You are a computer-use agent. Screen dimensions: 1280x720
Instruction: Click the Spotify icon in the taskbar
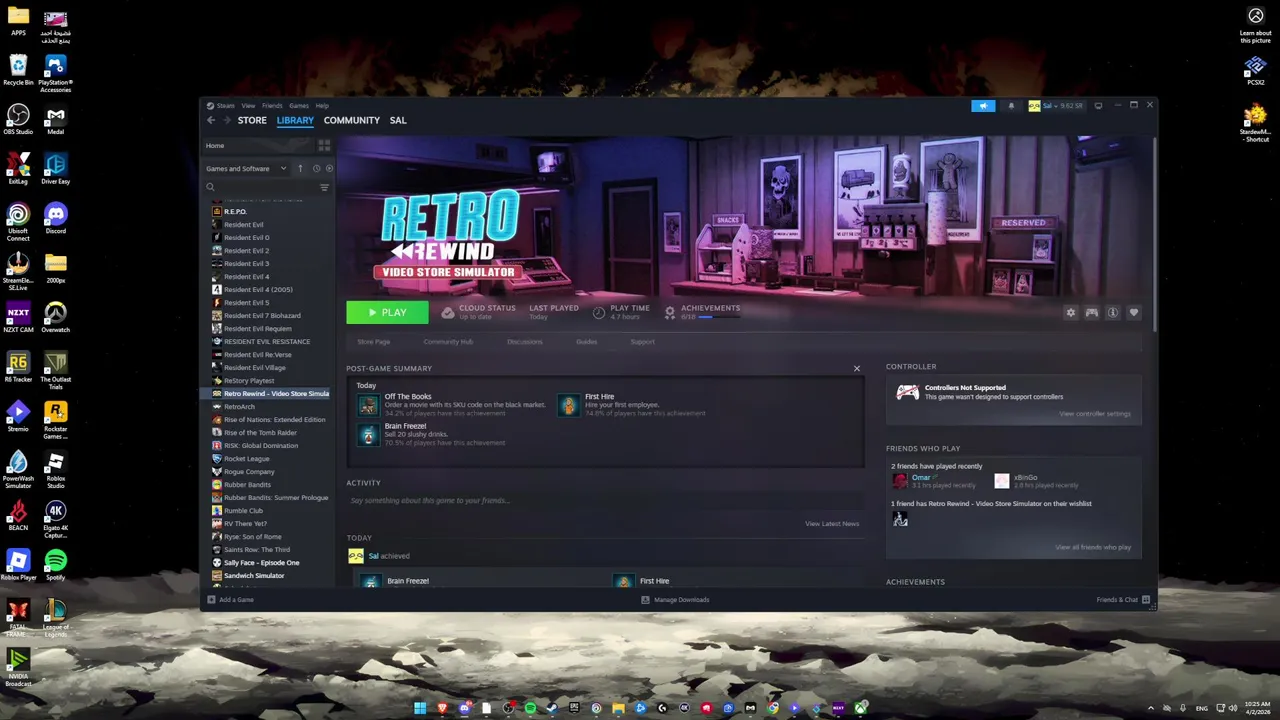[x=530, y=708]
